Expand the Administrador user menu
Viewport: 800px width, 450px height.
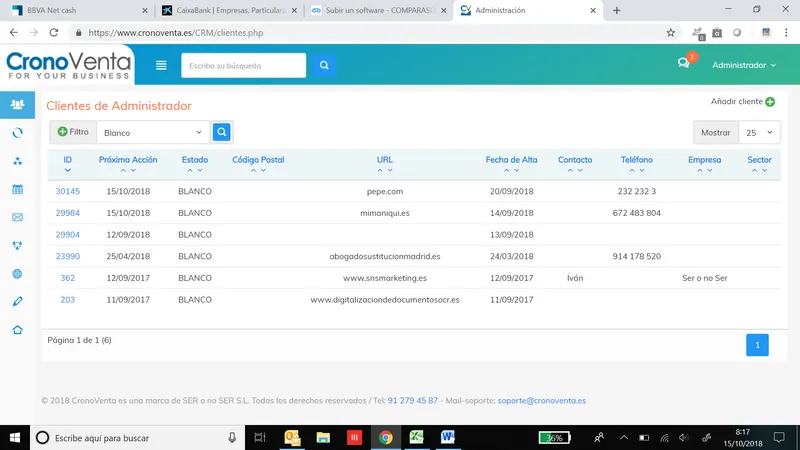point(744,65)
